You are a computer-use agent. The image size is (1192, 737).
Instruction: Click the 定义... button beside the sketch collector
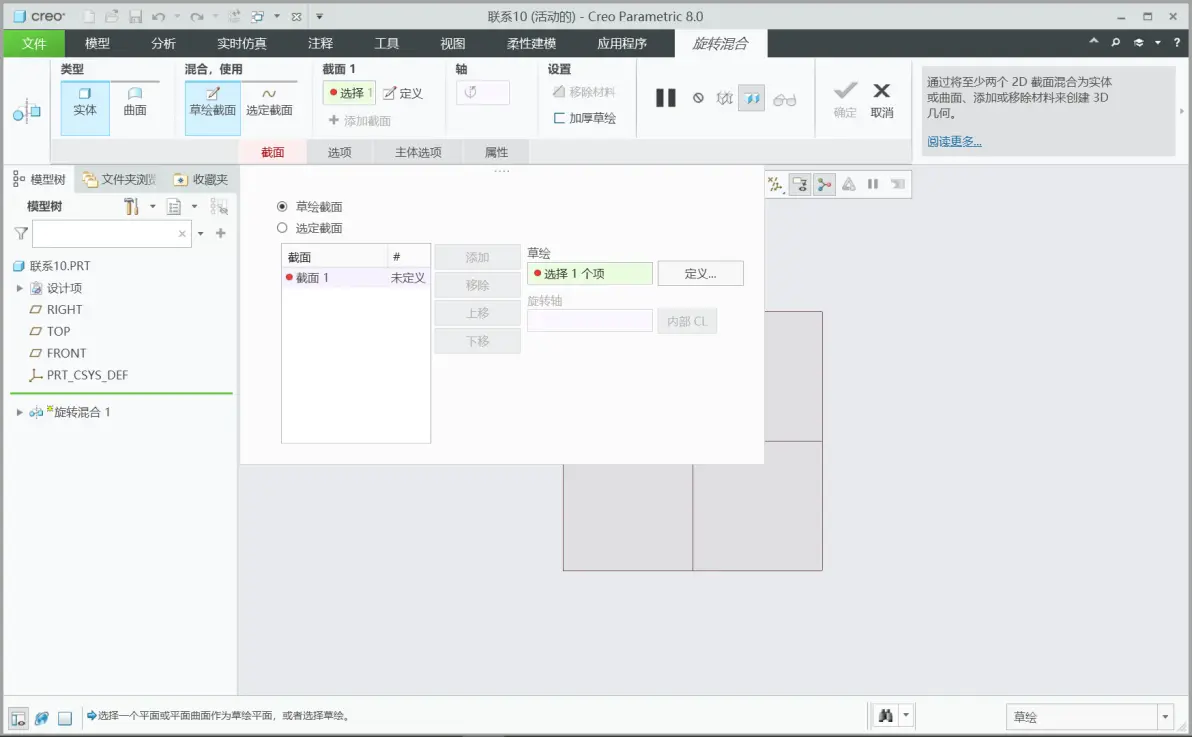coord(700,274)
